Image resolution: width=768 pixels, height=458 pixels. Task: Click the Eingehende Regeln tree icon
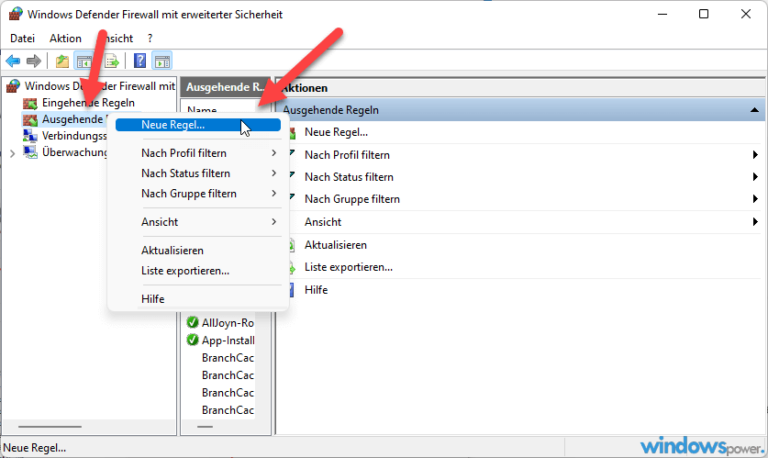30,103
